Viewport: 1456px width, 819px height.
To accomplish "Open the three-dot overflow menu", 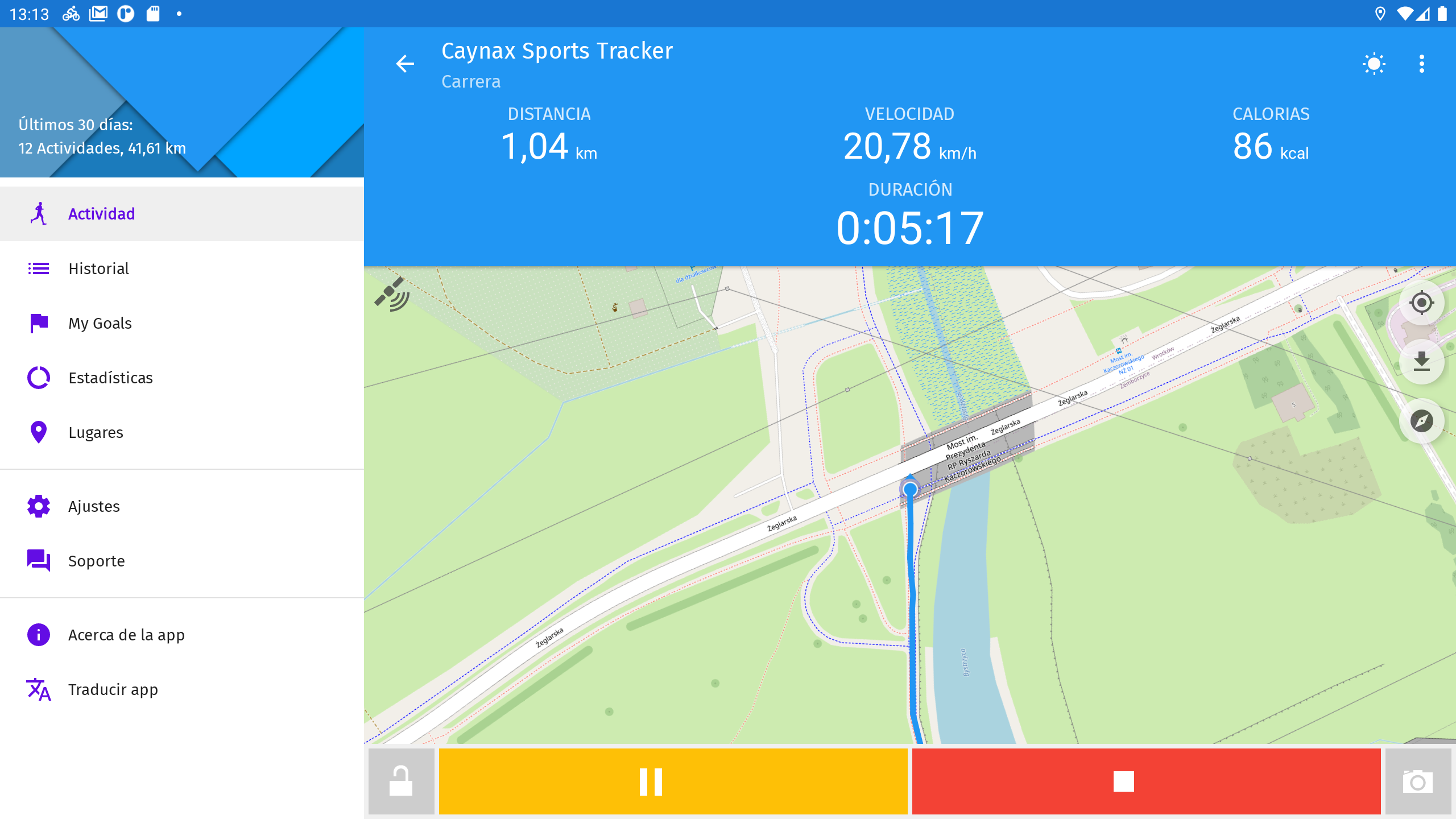I will click(1422, 64).
